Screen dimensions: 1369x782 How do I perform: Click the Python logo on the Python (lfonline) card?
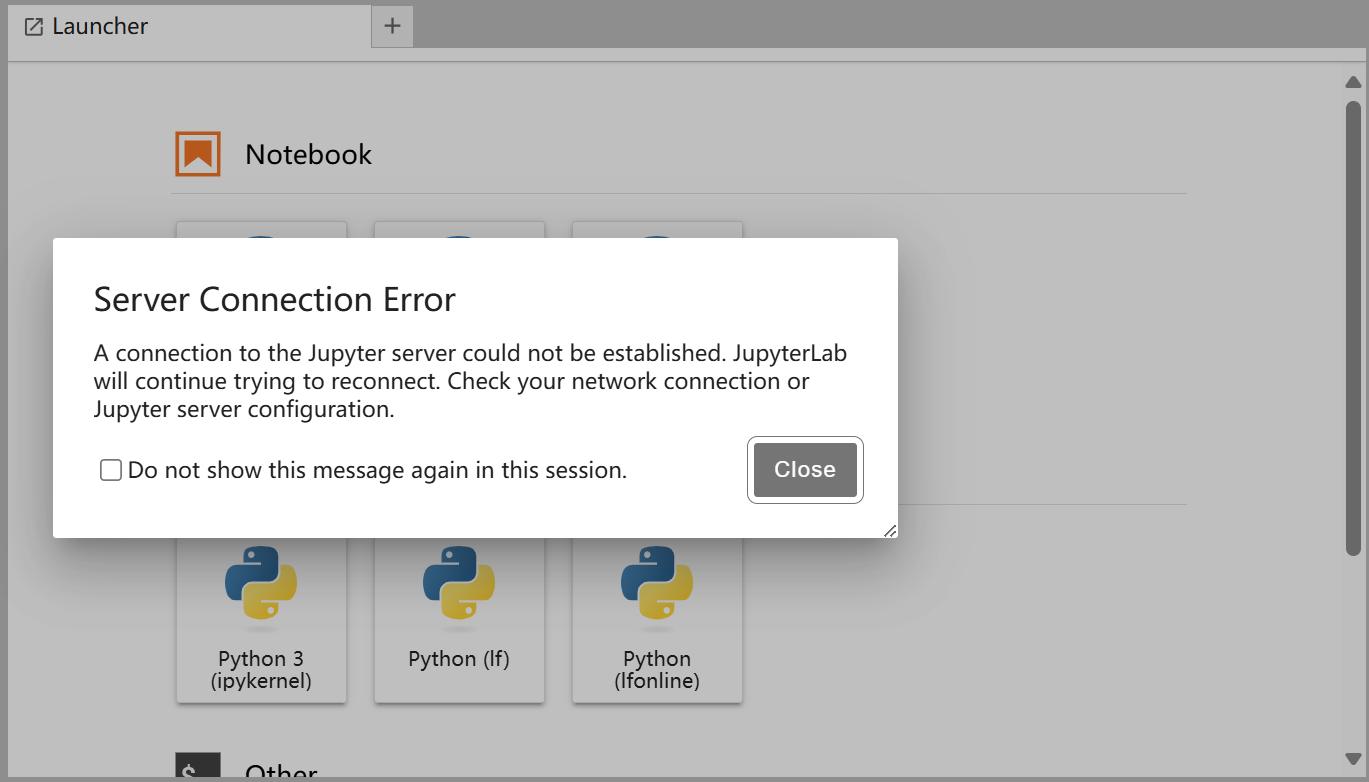(657, 584)
